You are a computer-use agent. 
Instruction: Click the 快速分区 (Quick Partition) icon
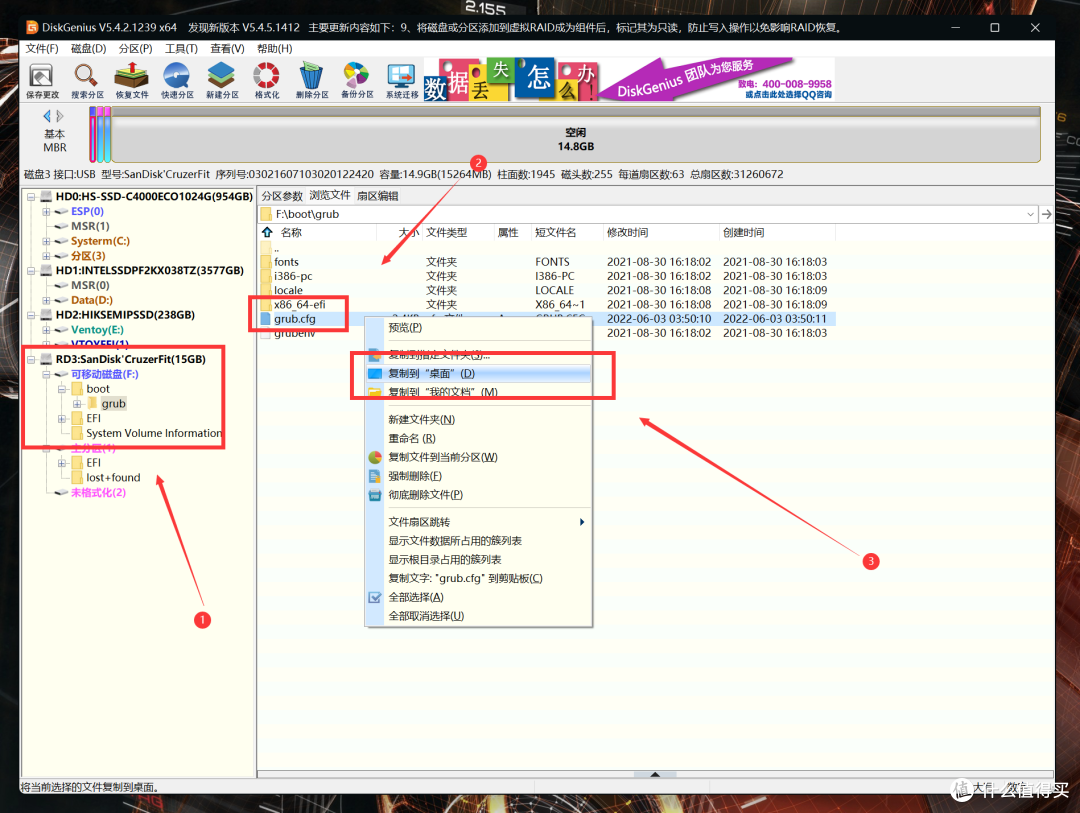coord(177,79)
